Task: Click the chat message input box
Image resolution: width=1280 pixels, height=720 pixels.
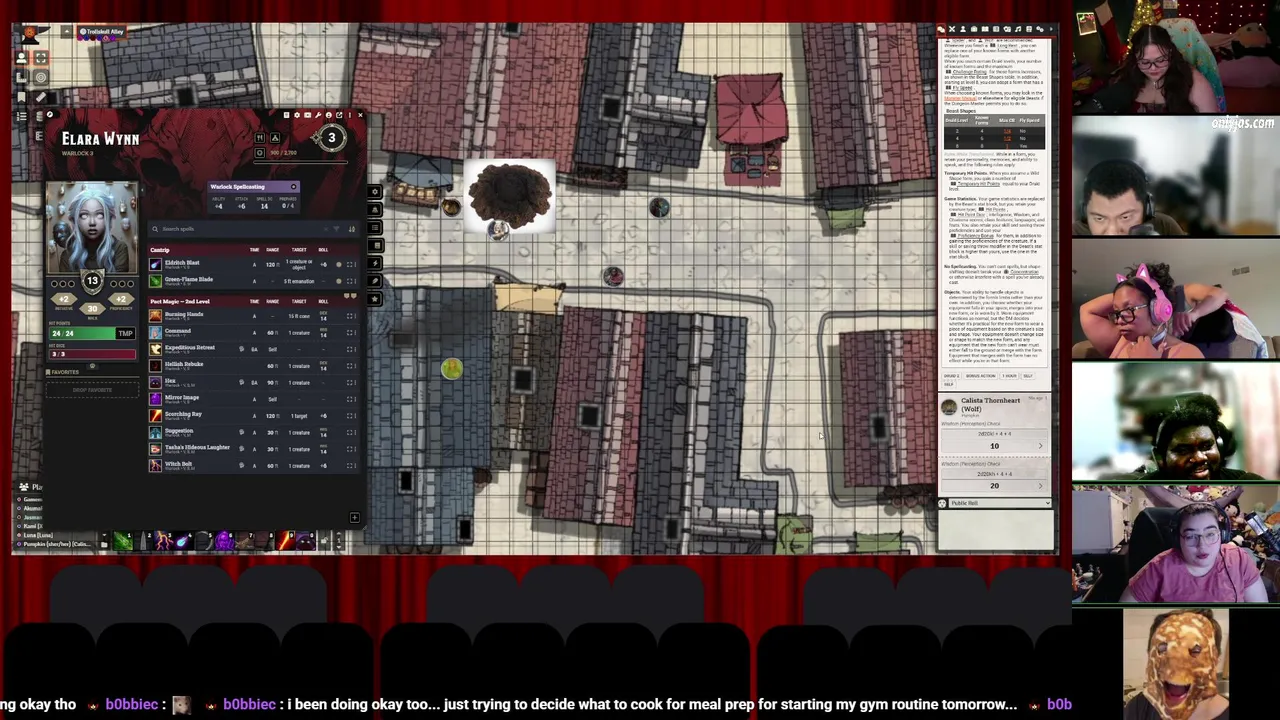Action: coord(996,530)
